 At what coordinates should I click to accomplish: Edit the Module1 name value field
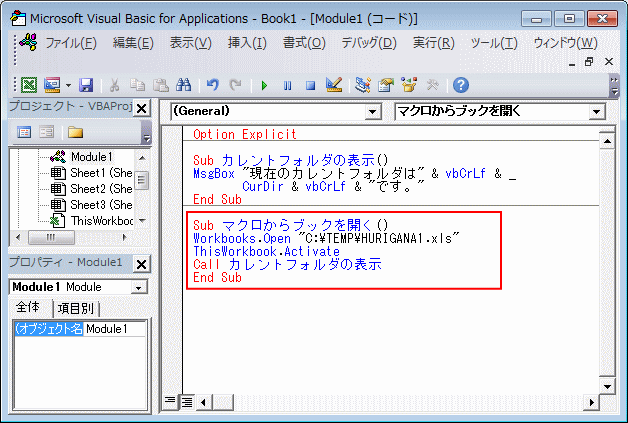[115, 329]
